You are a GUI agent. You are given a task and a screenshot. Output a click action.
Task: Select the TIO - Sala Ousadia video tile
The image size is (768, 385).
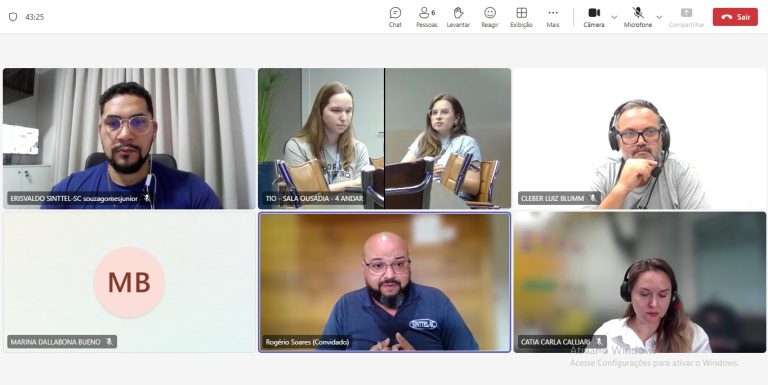pyautogui.click(x=384, y=138)
